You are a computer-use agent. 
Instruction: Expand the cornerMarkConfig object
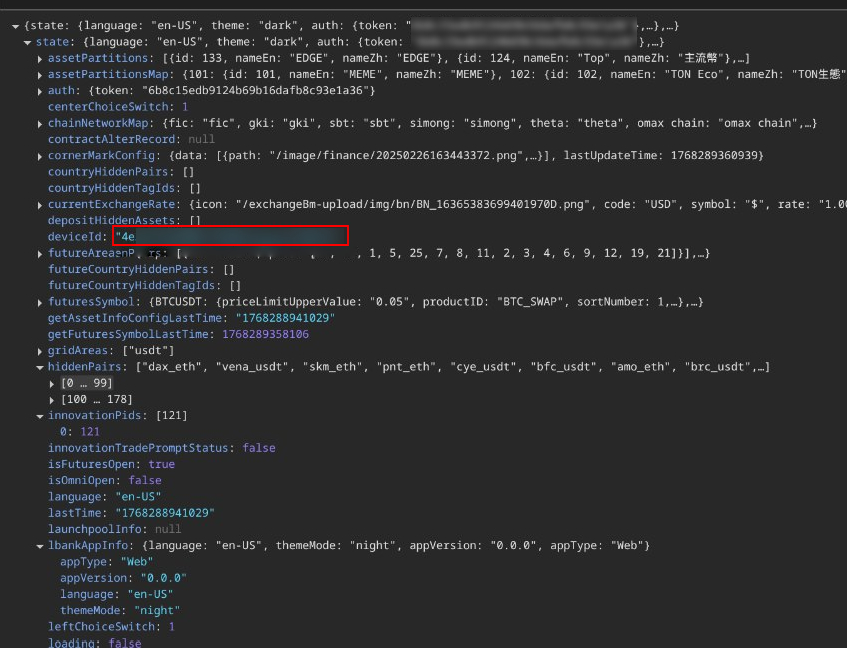pyautogui.click(x=40, y=156)
